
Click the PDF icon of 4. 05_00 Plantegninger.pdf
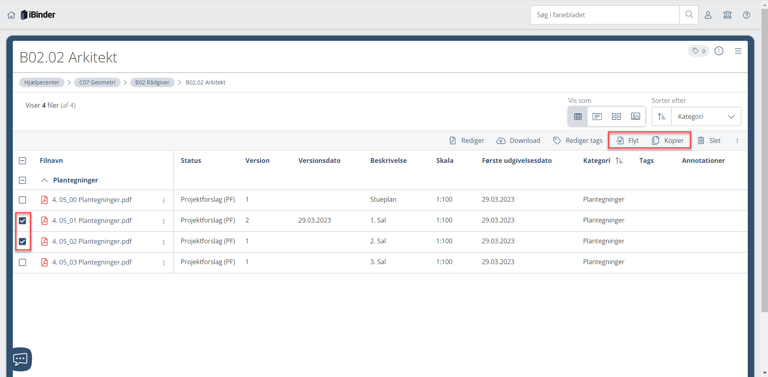[x=45, y=200]
